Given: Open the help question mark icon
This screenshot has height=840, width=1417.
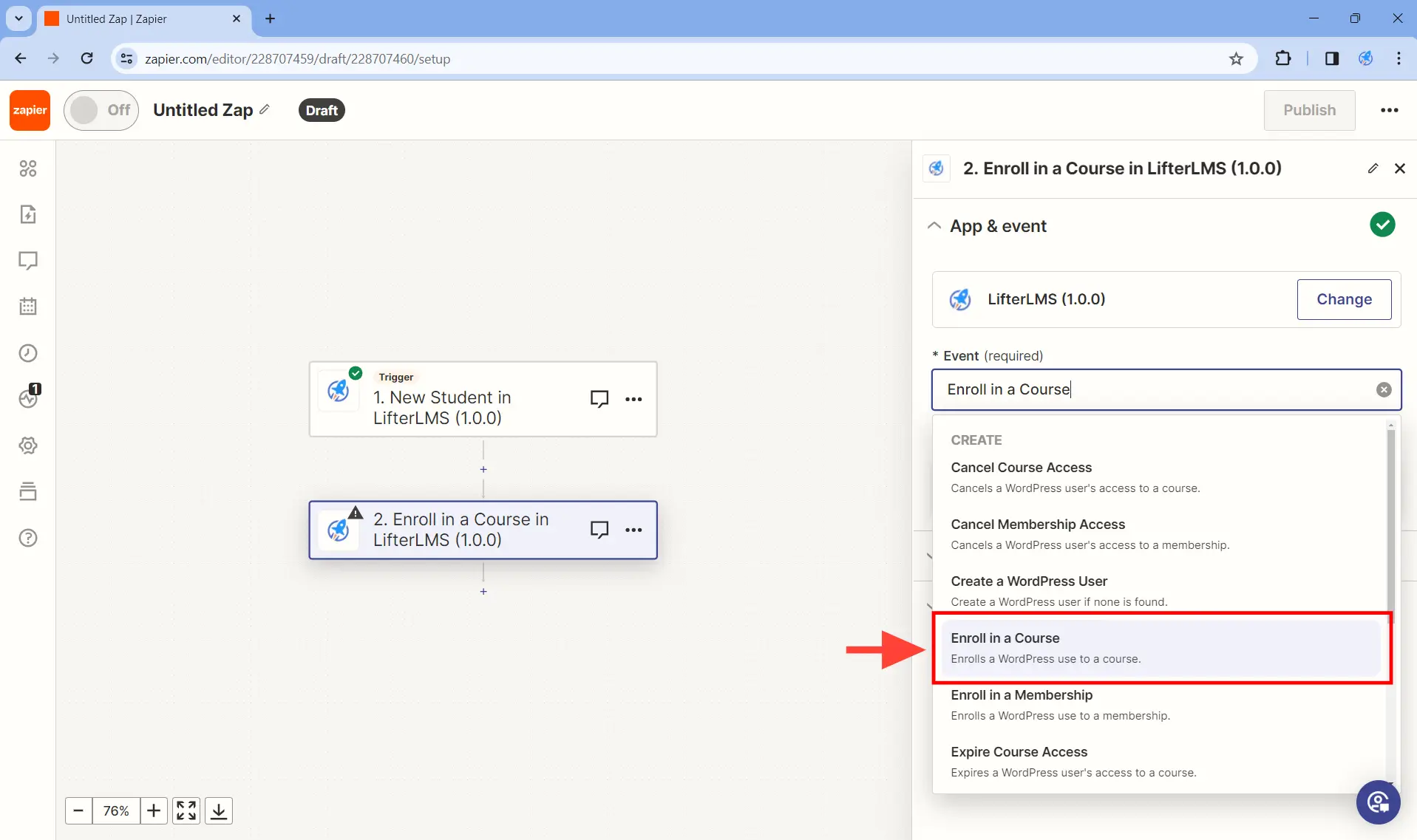Looking at the screenshot, I should point(28,538).
